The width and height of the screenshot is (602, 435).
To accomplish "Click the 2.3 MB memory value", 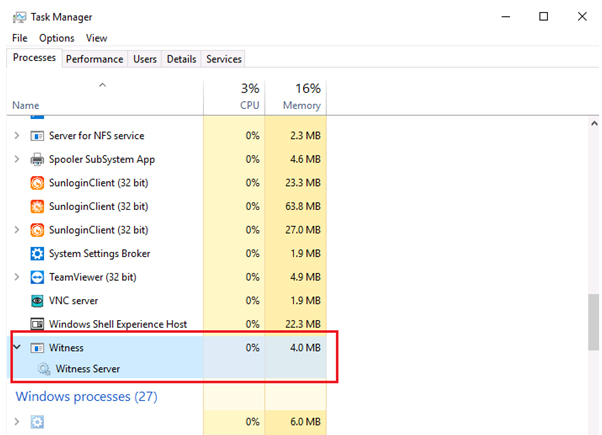I will click(x=305, y=136).
